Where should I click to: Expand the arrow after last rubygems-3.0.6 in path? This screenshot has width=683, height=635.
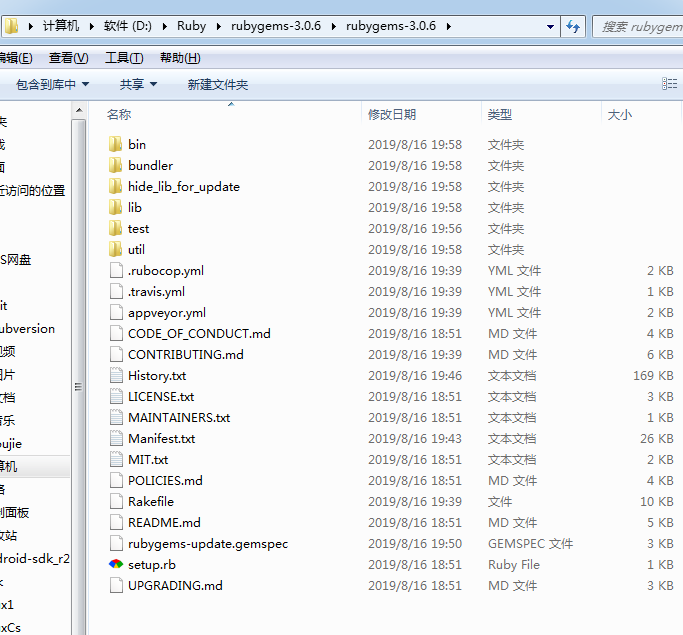tap(449, 26)
